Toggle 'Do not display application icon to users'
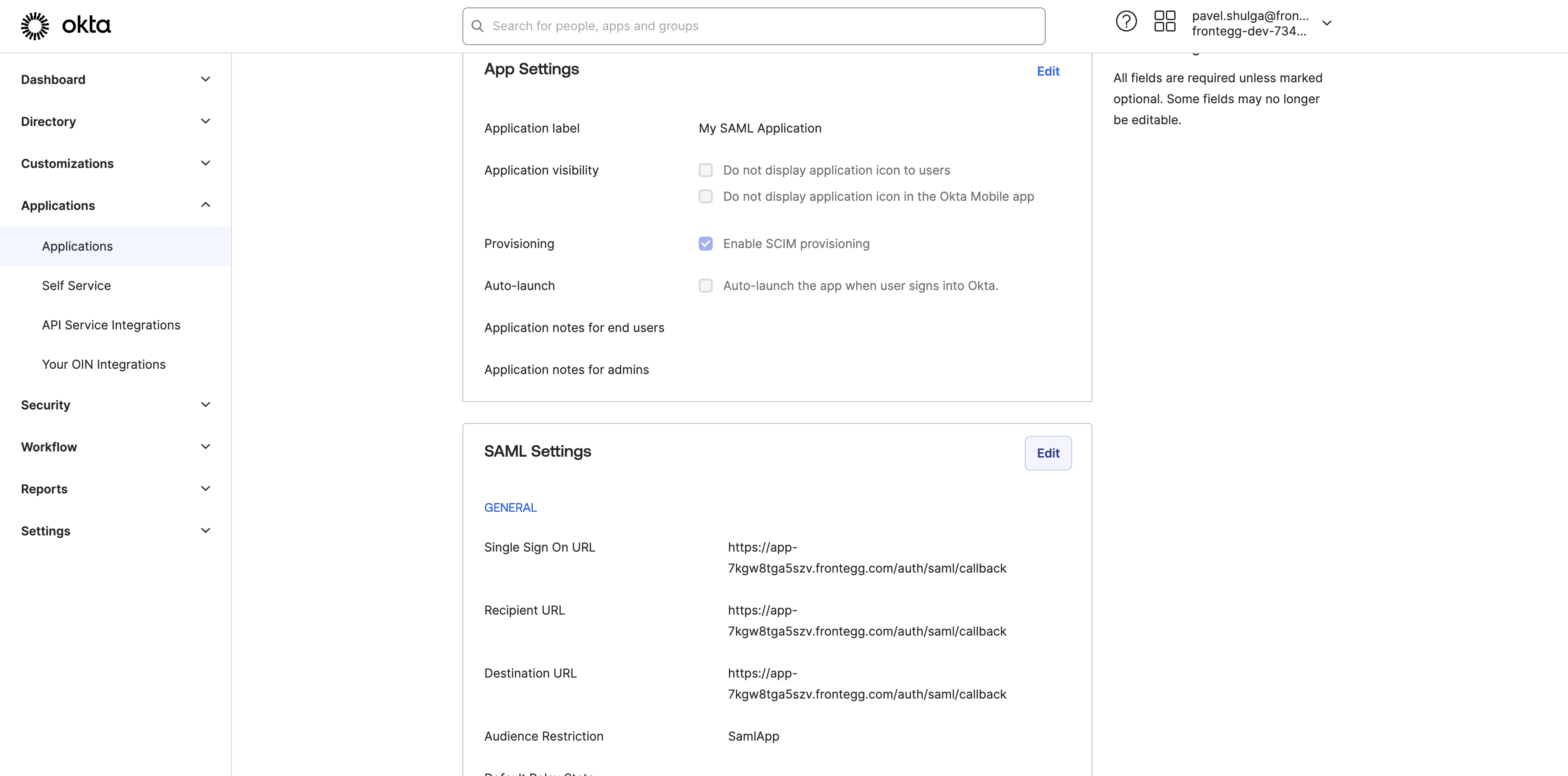 (706, 171)
